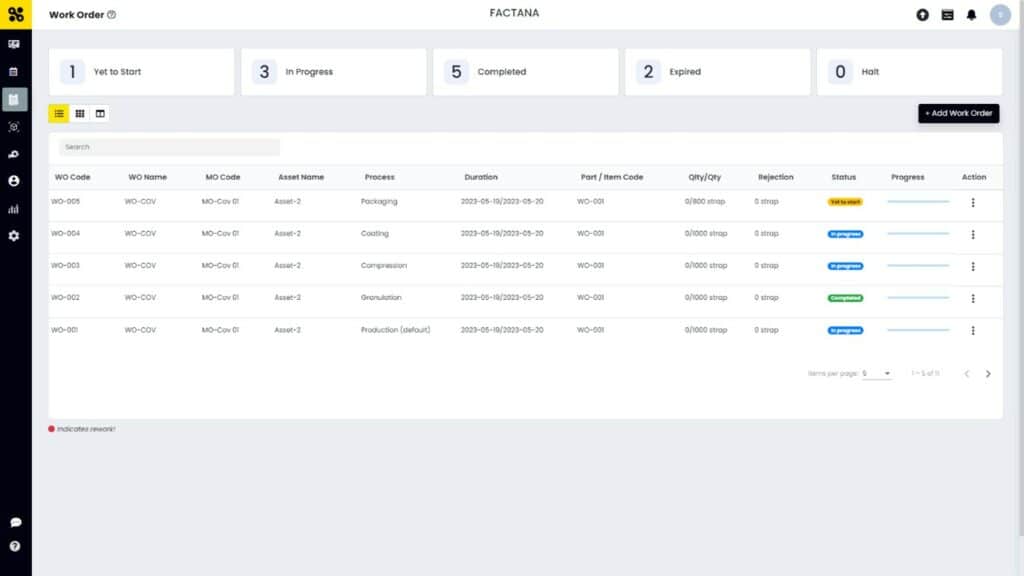Click the Production (default) process cell
Screen dimensions: 1024x576
(395, 330)
